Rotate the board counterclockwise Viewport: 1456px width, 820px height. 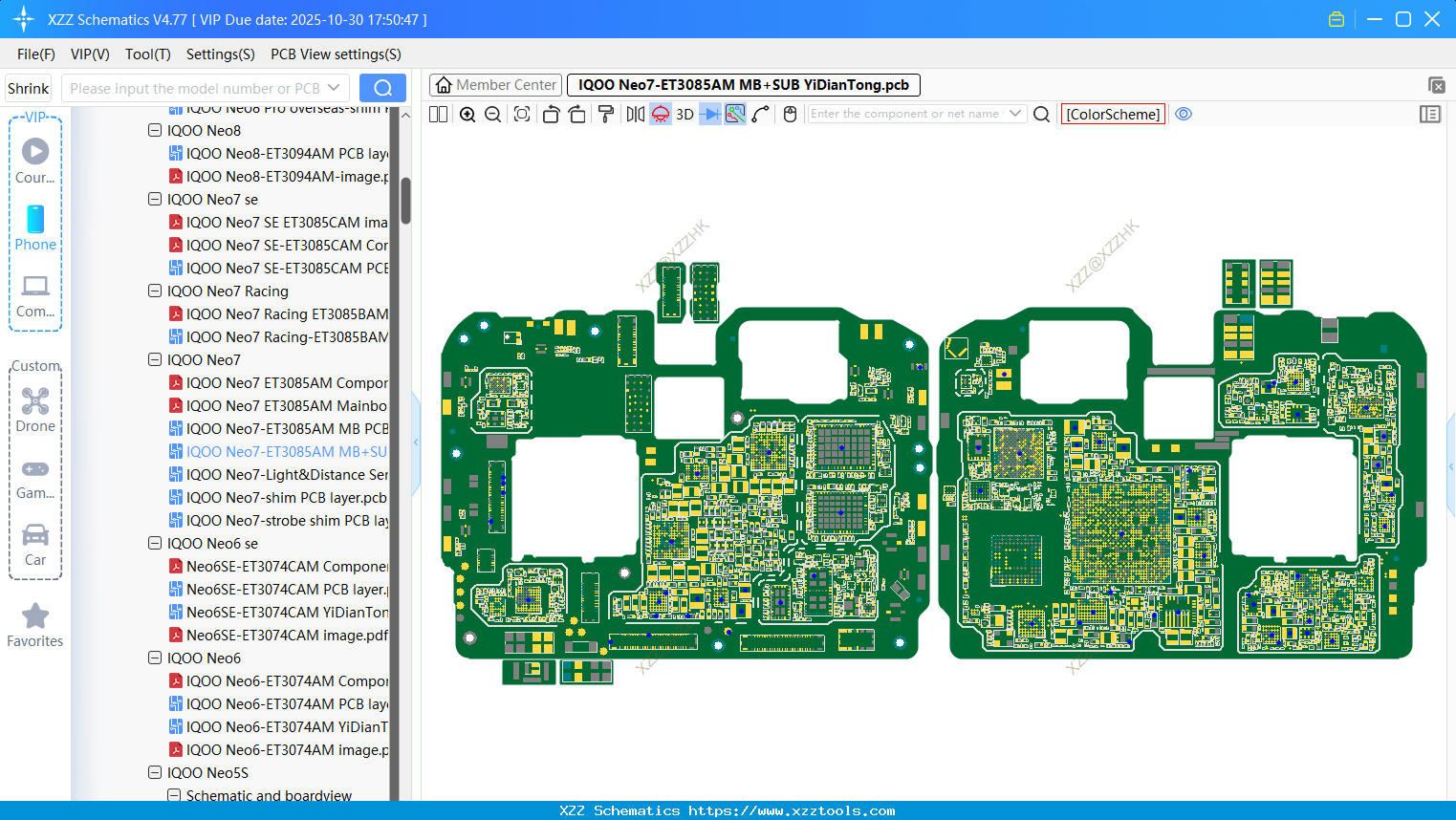551,114
